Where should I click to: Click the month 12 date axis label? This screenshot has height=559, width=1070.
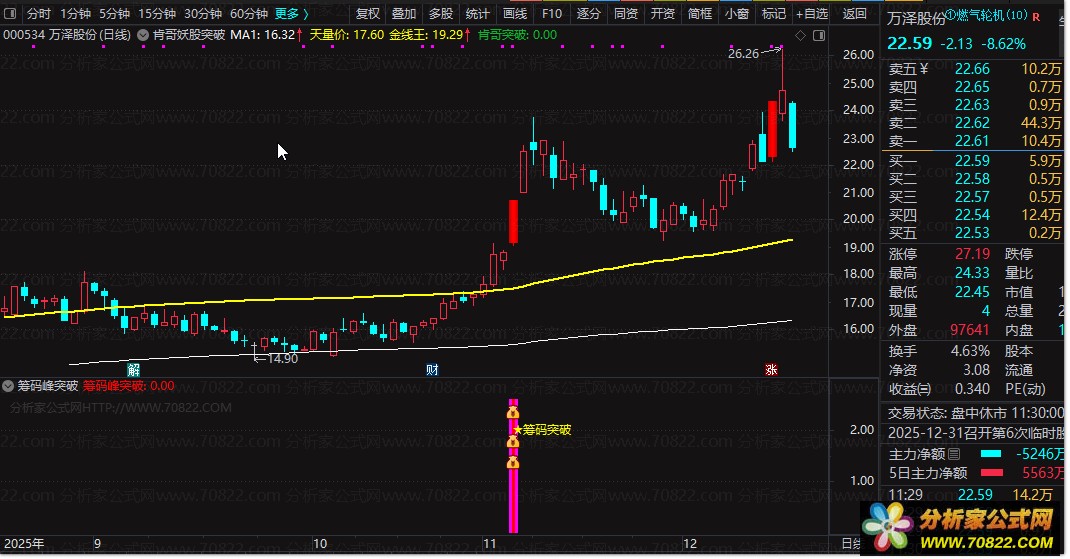690,544
